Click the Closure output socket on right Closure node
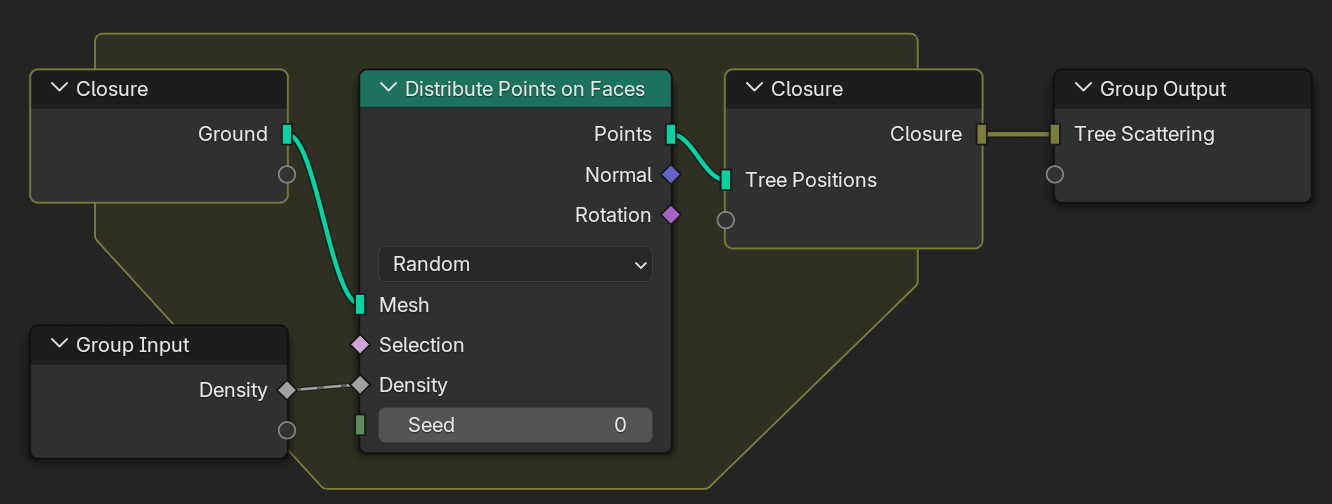Viewport: 1332px width, 504px height. [982, 134]
